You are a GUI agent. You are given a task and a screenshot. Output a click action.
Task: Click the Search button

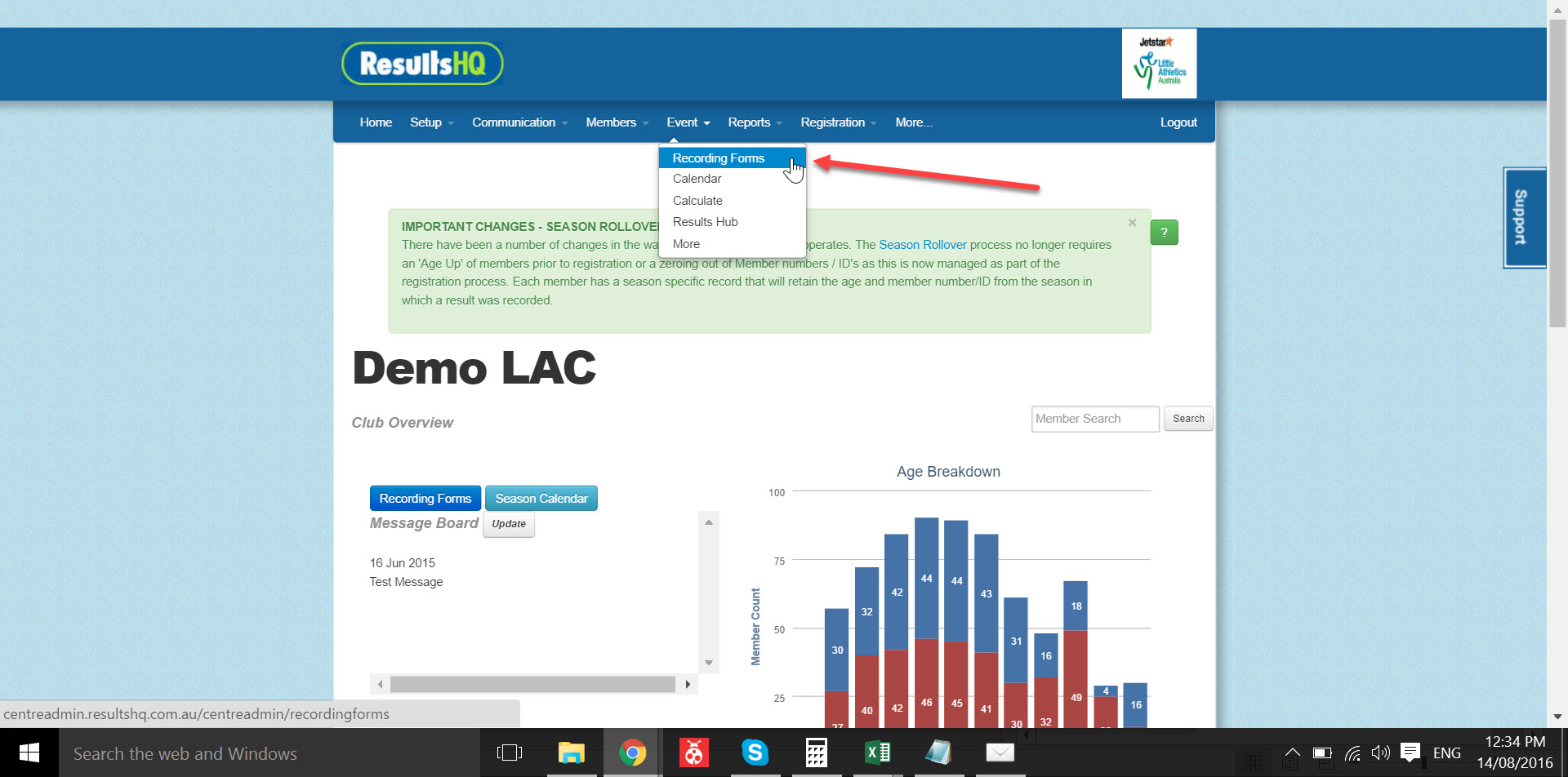[1188, 419]
